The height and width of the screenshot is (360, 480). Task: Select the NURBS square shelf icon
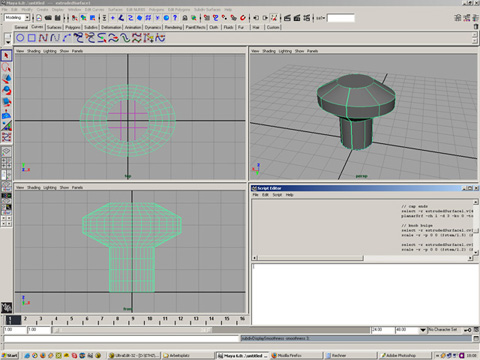coord(32,38)
